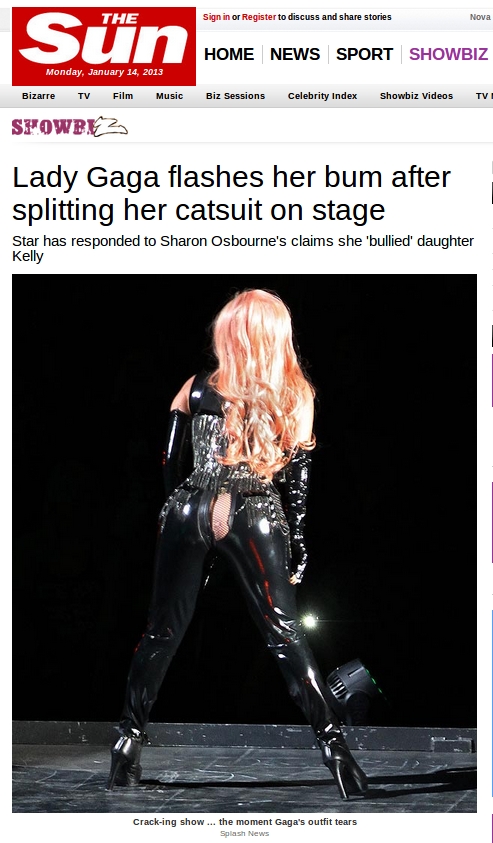The image size is (493, 843).
Task: Open the Celebrity Index tab
Action: click(x=323, y=96)
